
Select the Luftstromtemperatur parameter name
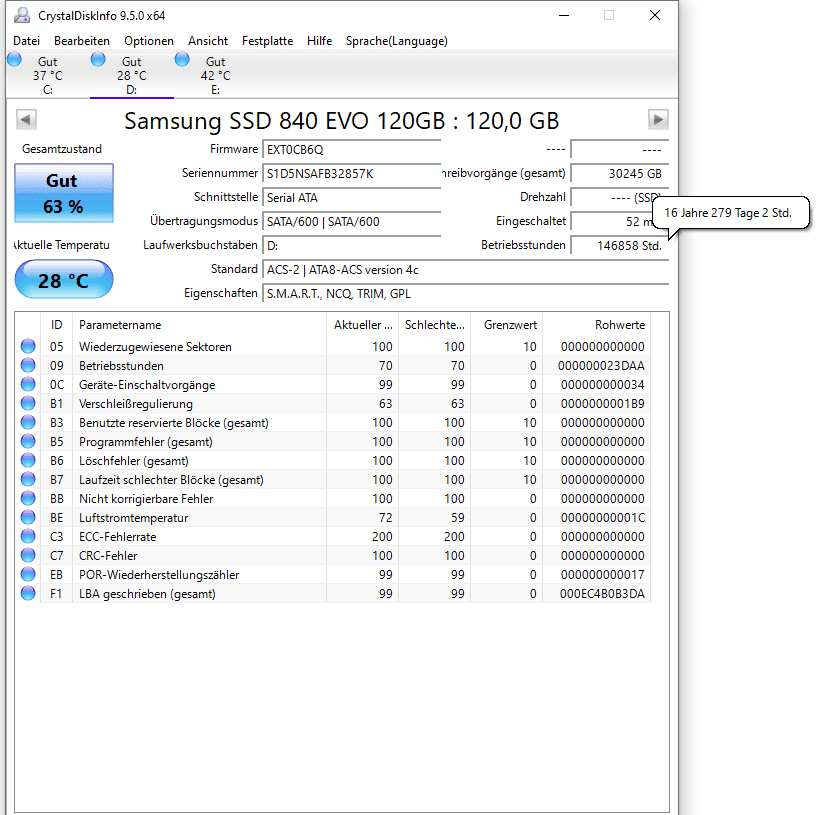134,518
